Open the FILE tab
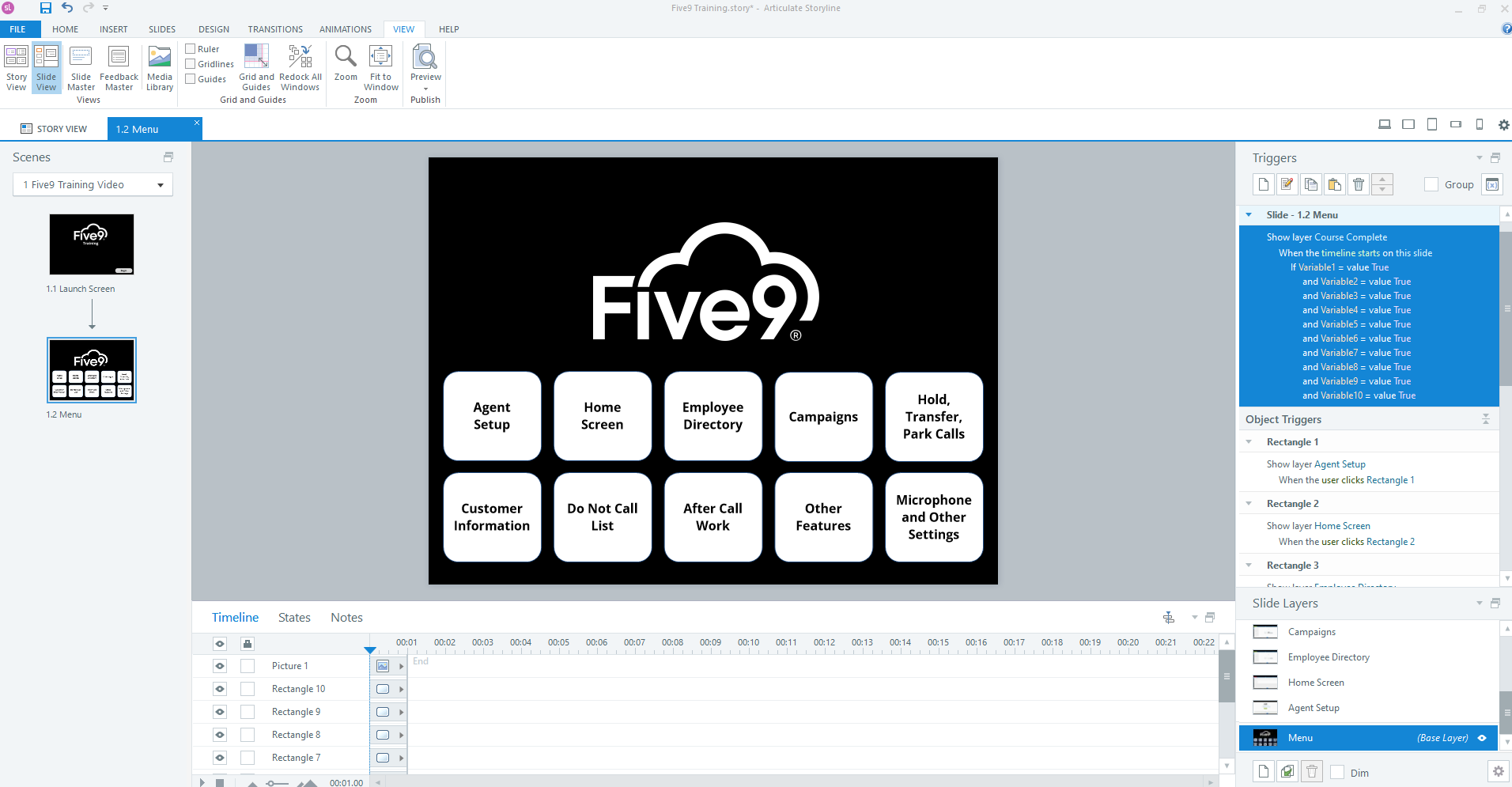1512x787 pixels. [x=17, y=29]
